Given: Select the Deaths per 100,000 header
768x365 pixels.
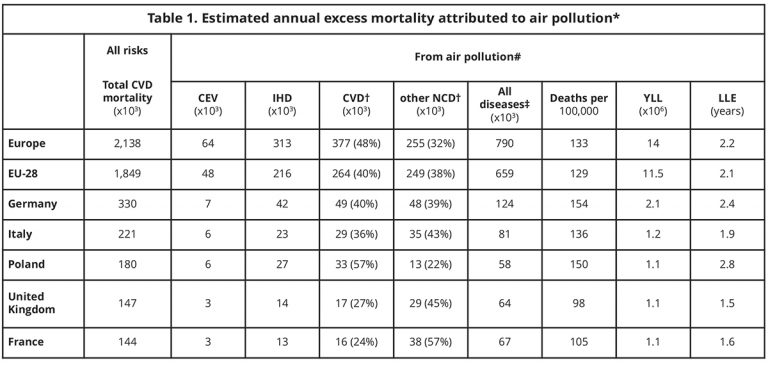Looking at the screenshot, I should [x=579, y=104].
